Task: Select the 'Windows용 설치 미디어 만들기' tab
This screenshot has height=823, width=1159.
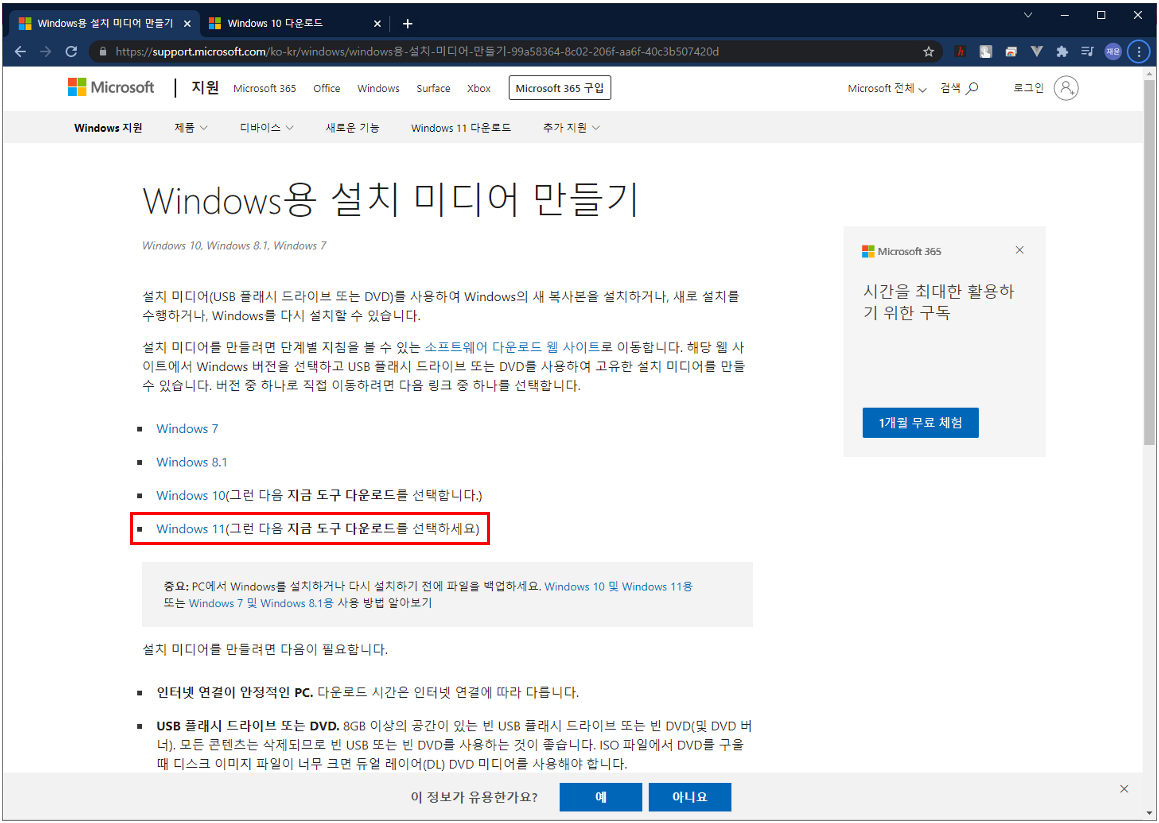Action: [104, 24]
